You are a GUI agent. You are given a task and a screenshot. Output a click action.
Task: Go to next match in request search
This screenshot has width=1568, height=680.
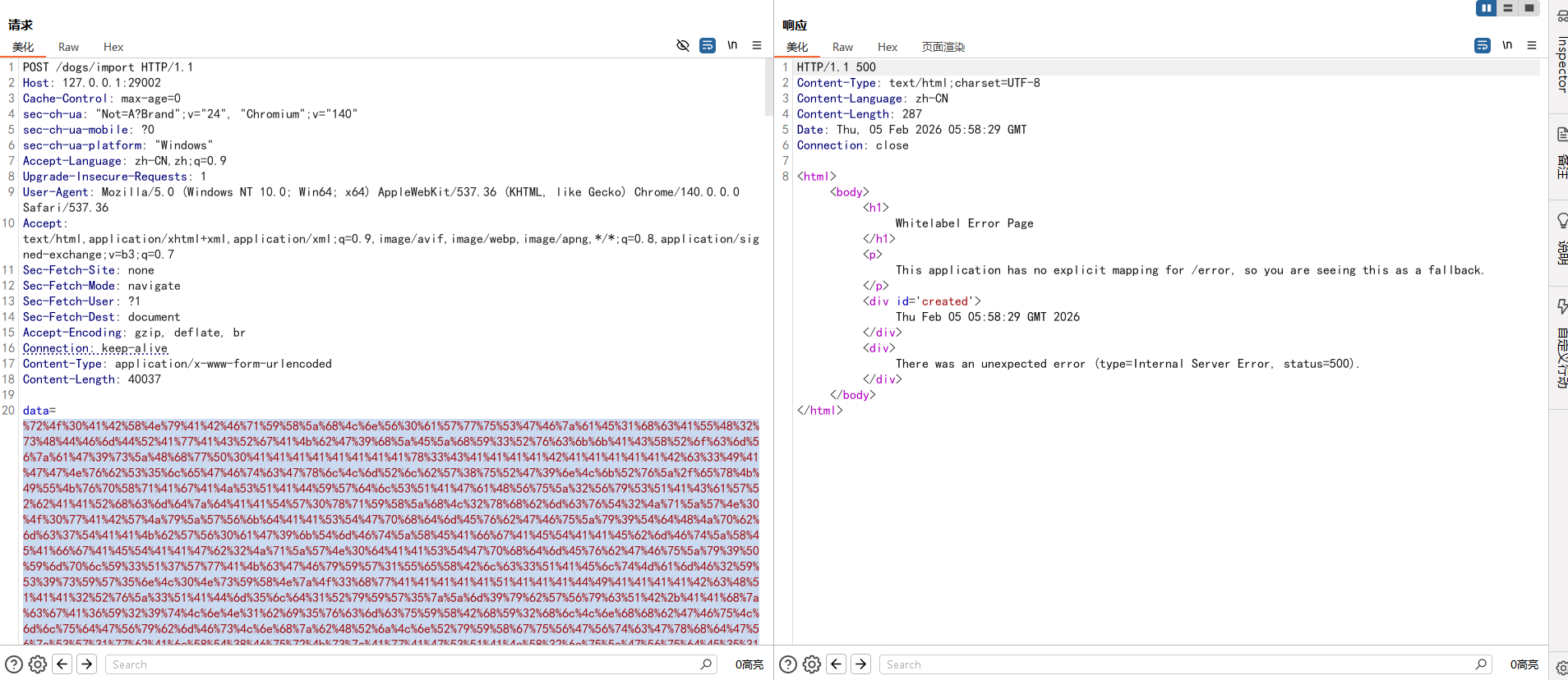(87, 664)
